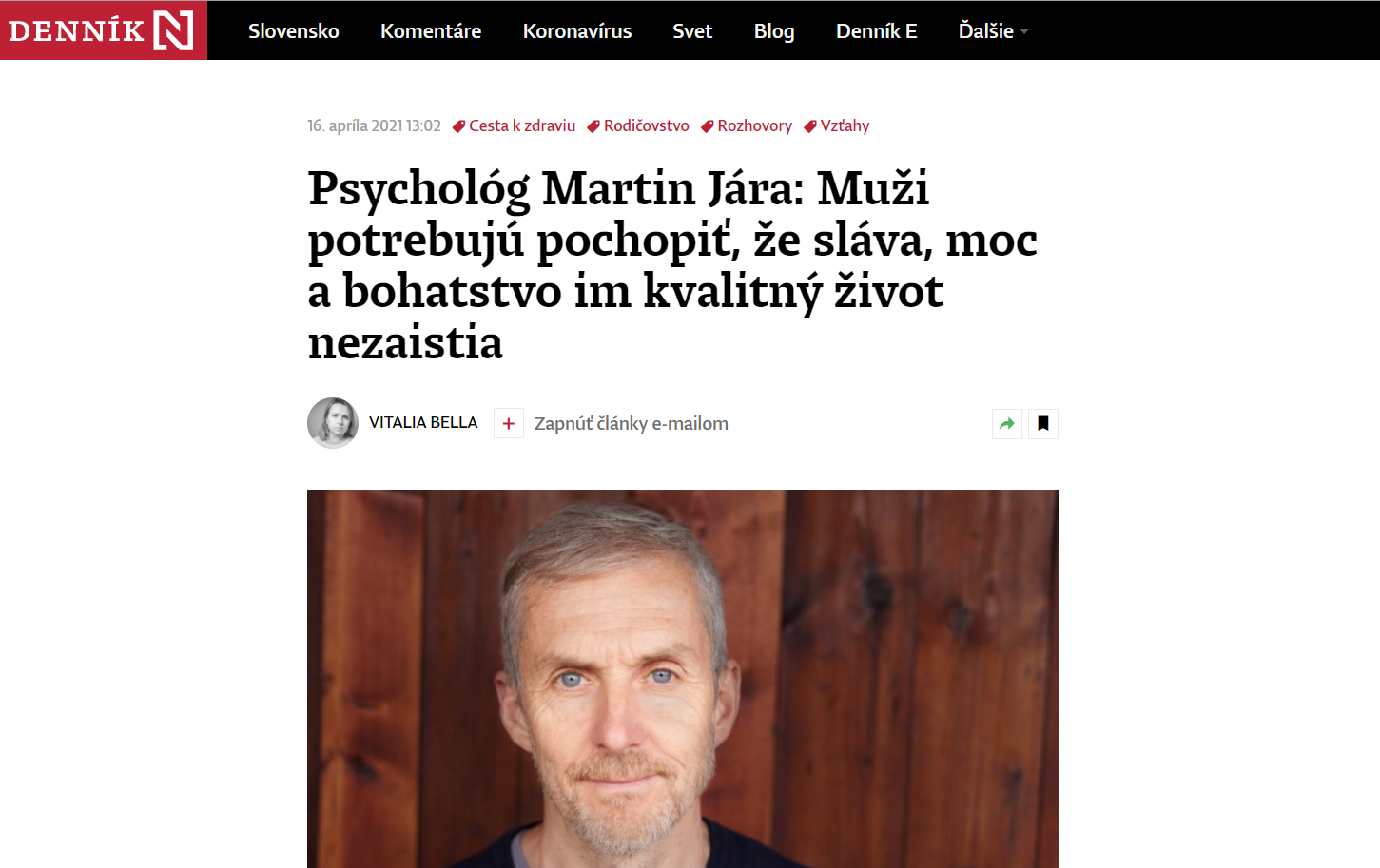Click the VITALIA BELLA author name

pyautogui.click(x=423, y=422)
